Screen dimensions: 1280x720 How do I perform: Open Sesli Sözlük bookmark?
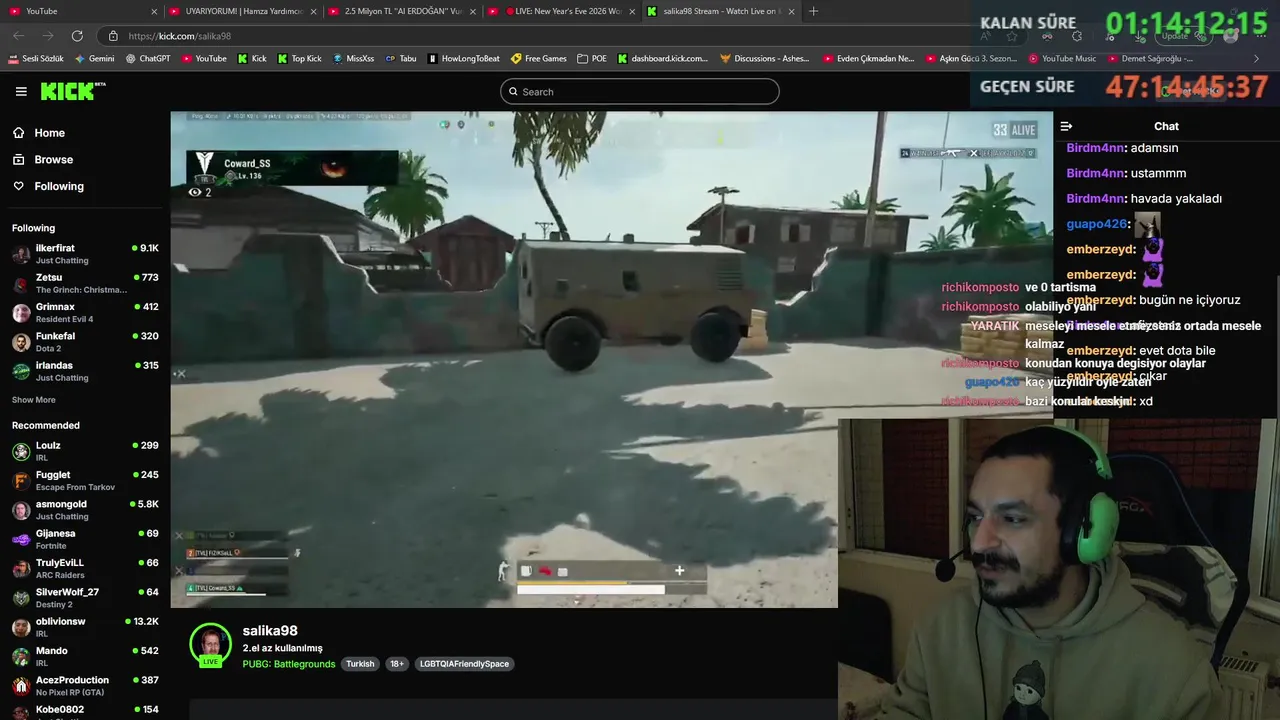(x=35, y=59)
